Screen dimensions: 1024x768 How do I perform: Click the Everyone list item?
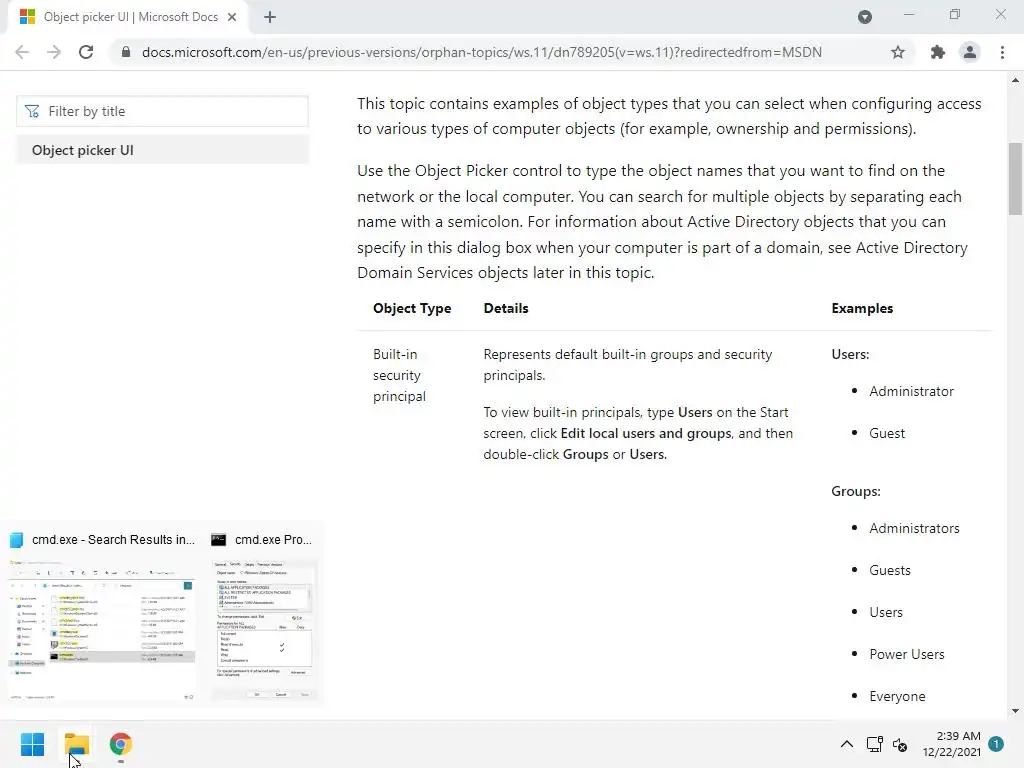[897, 696]
